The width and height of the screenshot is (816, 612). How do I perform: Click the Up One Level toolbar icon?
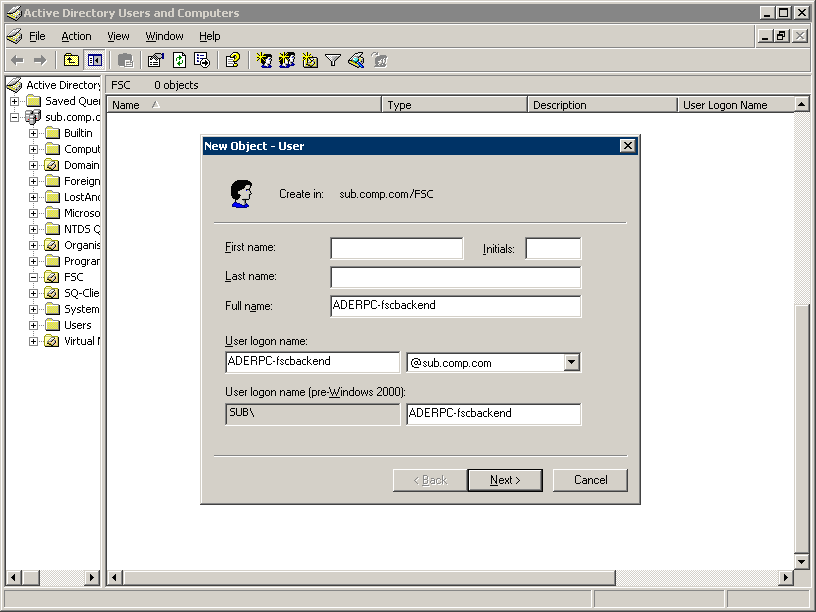tap(71, 61)
